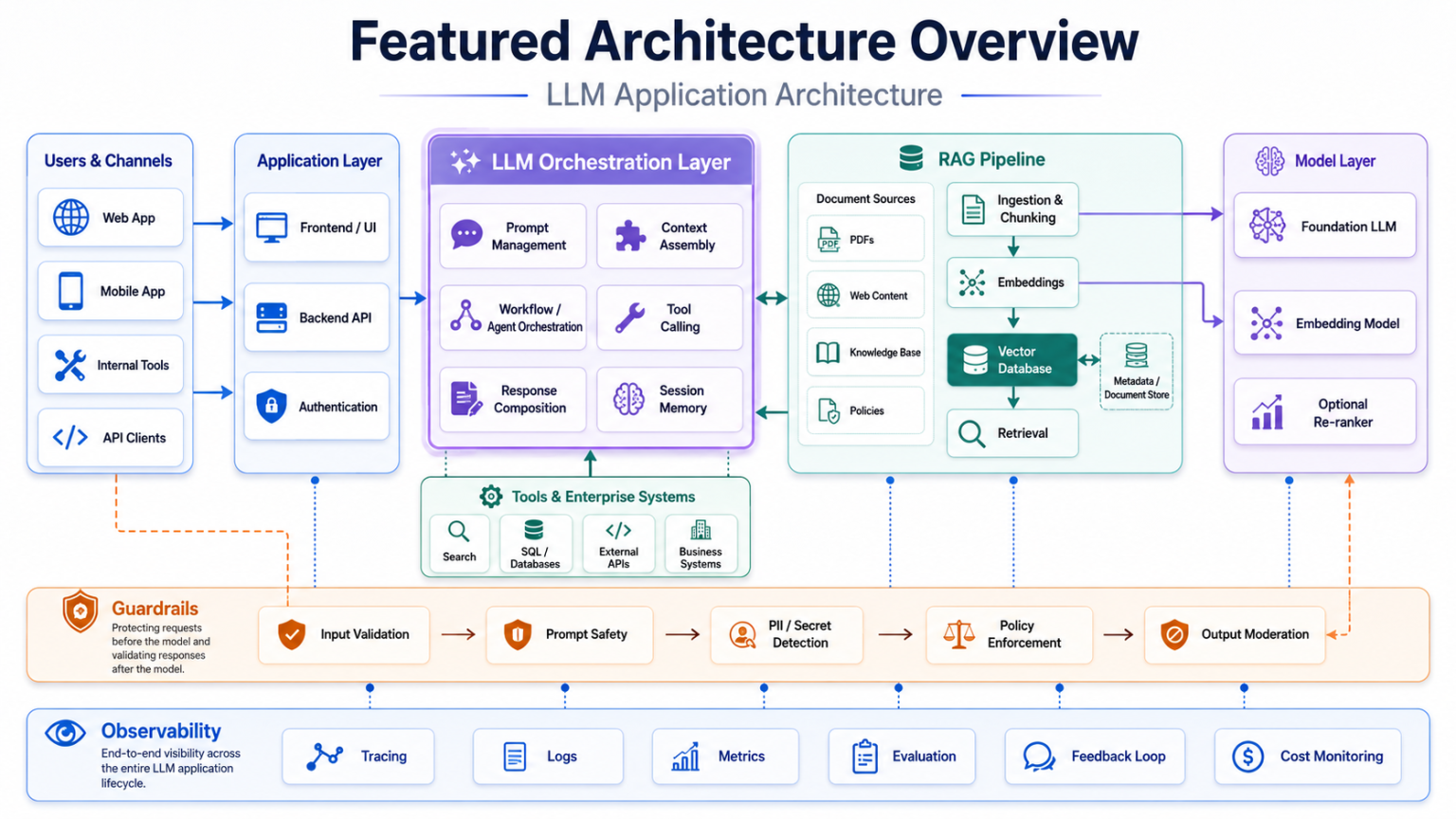1456x819 pixels.
Task: Click the Embedding Model network icon
Action: [x=1267, y=323]
